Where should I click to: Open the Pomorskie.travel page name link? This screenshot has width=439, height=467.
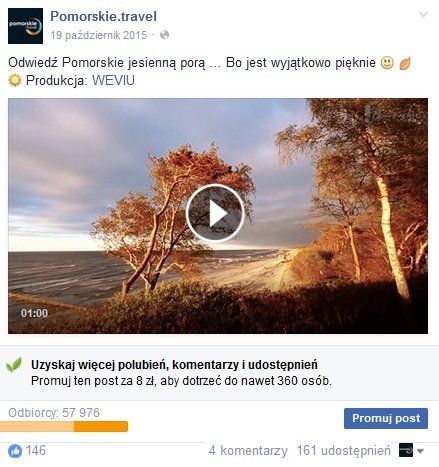click(x=103, y=16)
